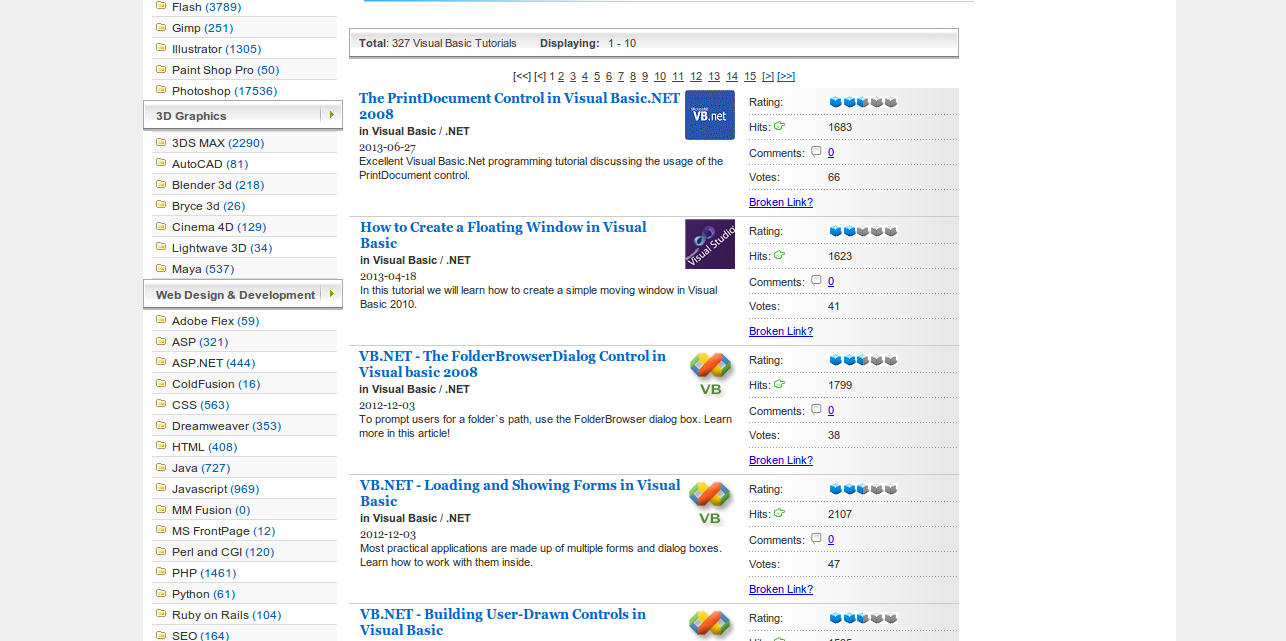
Task: Go to the next page with [>]
Action: 768,76
